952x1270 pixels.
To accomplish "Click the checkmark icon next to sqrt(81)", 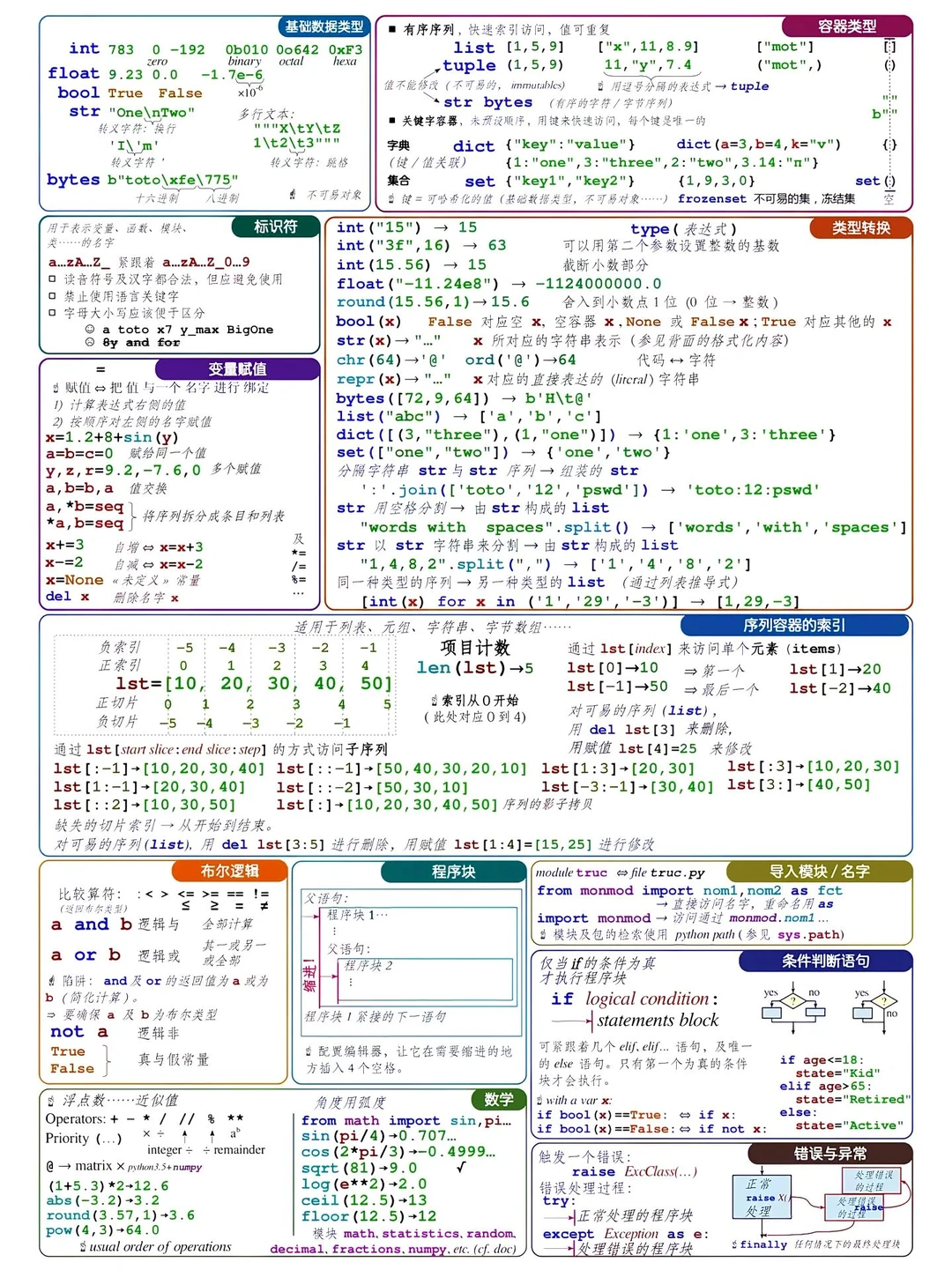I will tap(460, 1169).
